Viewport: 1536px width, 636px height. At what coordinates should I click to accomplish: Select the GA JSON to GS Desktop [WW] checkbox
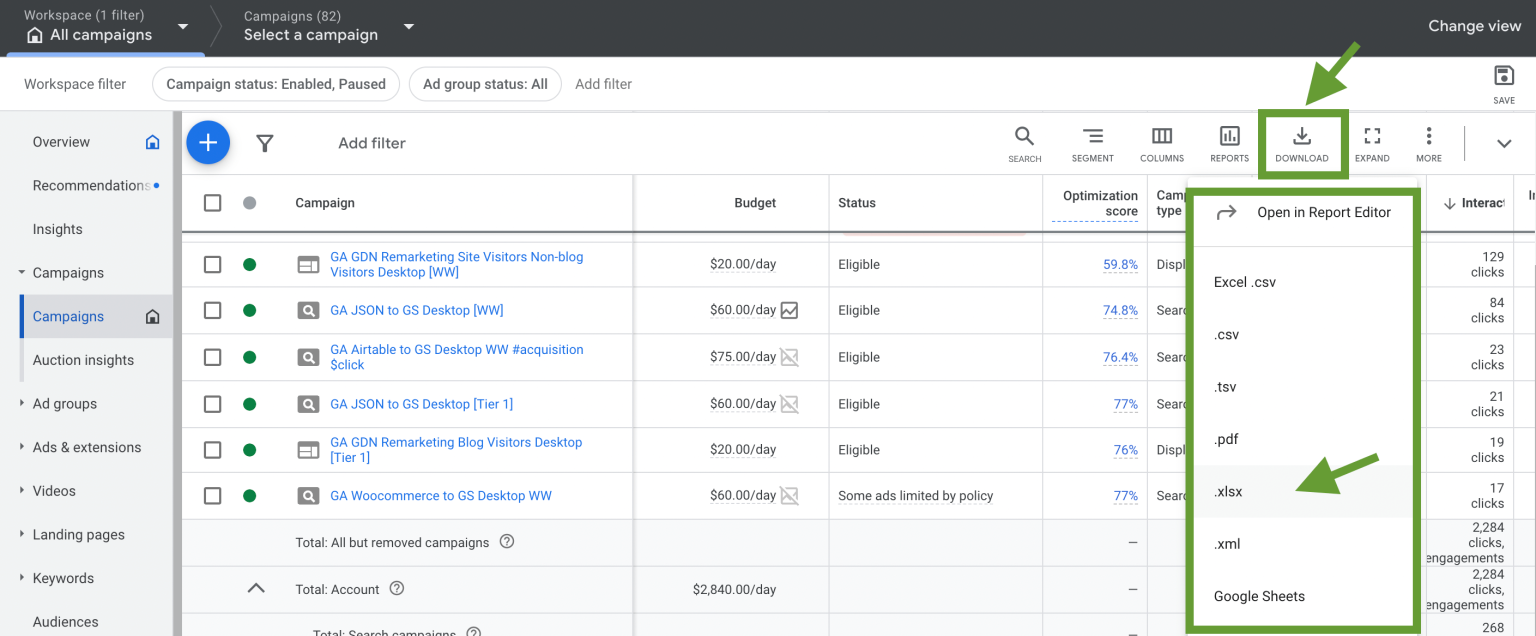point(212,311)
